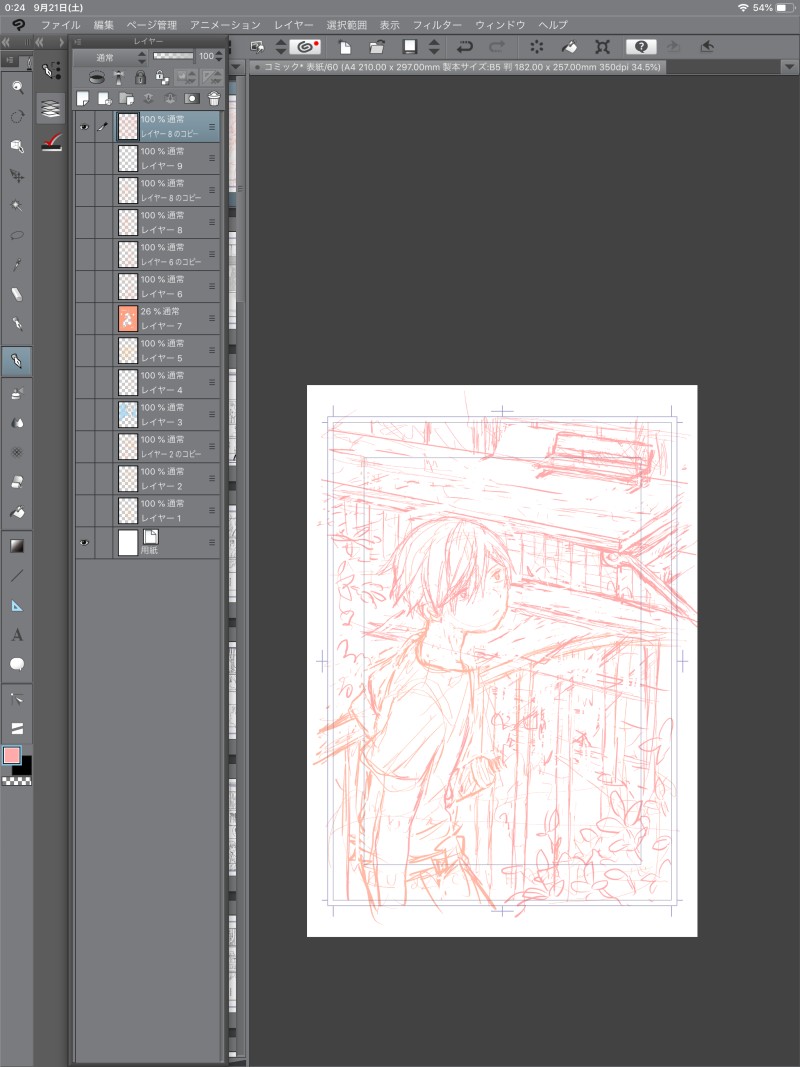Image resolution: width=800 pixels, height=1067 pixels.
Task: Open the 編集 menu
Action: pyautogui.click(x=104, y=25)
